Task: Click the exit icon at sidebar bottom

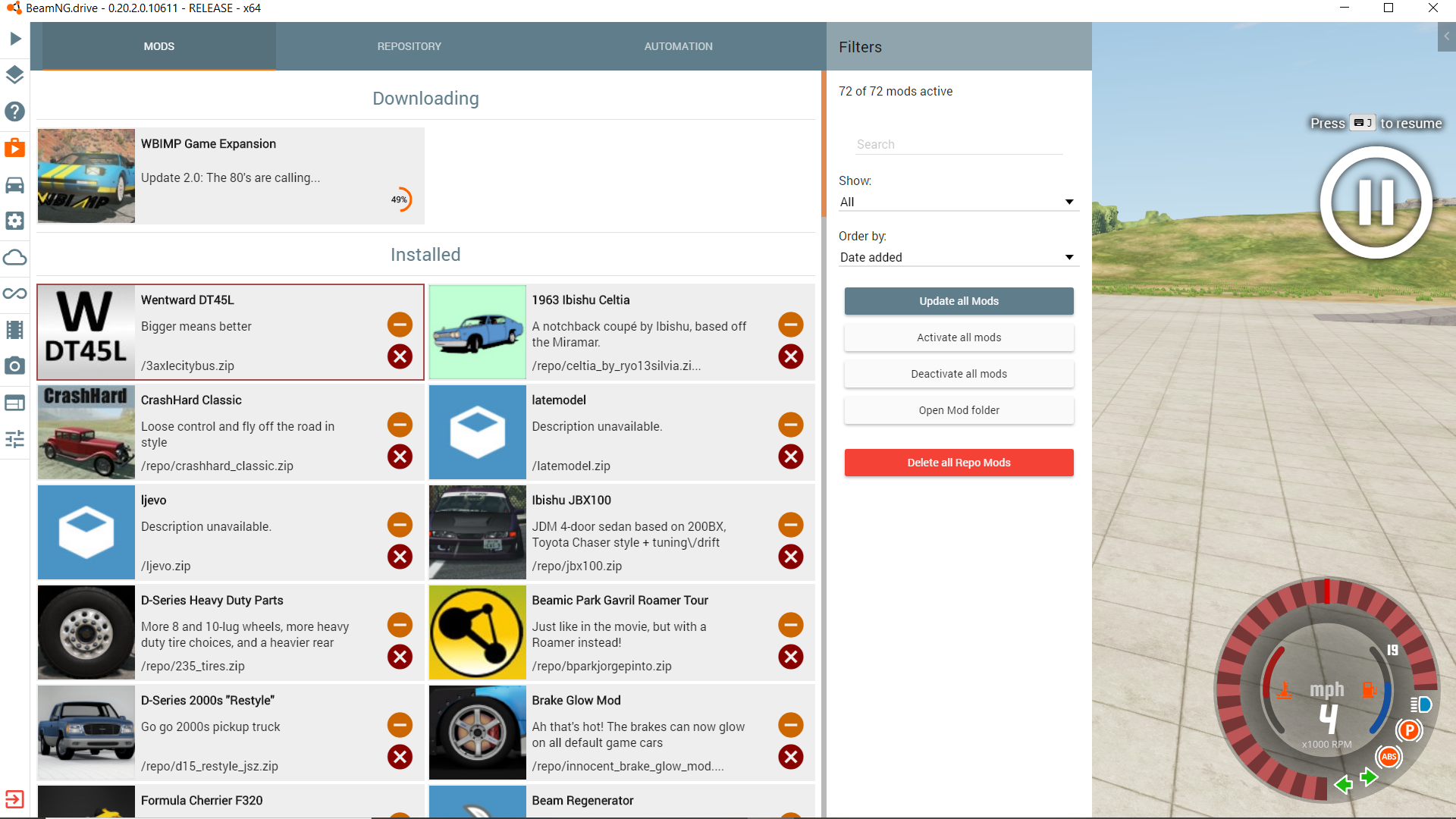Action: [15, 799]
